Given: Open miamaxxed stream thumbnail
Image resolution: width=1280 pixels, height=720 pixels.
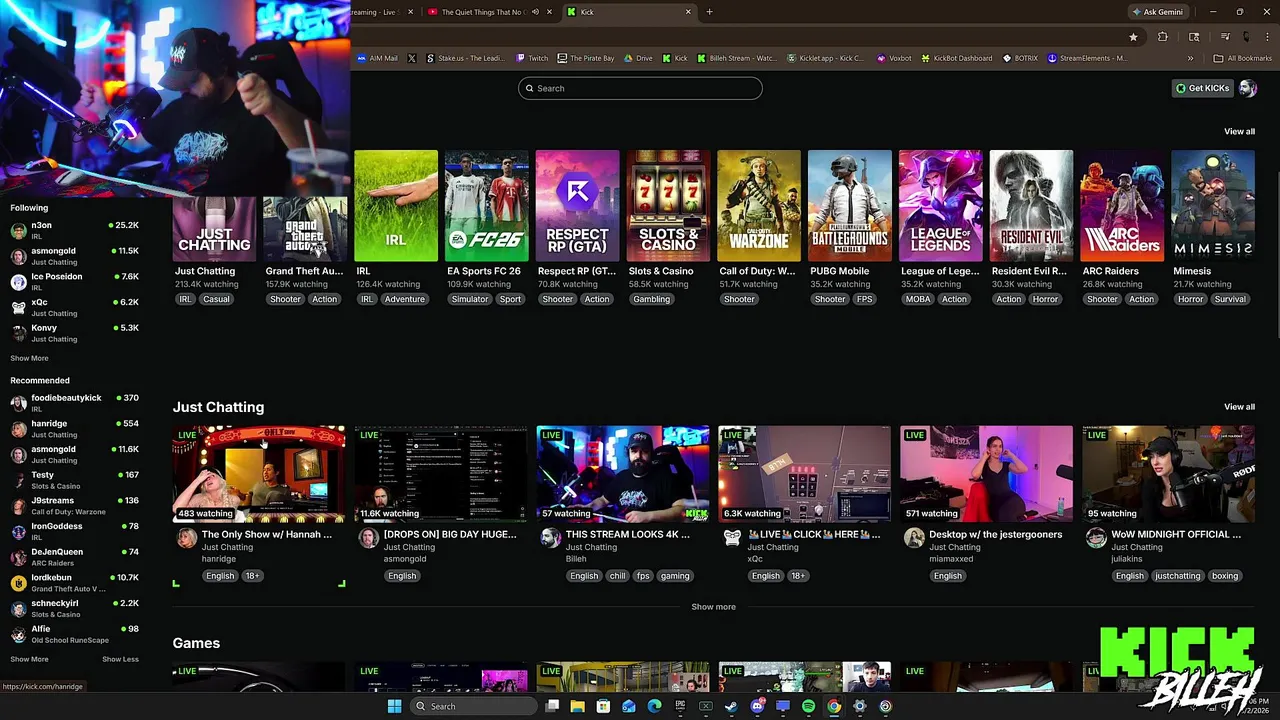Looking at the screenshot, I should click(x=987, y=474).
